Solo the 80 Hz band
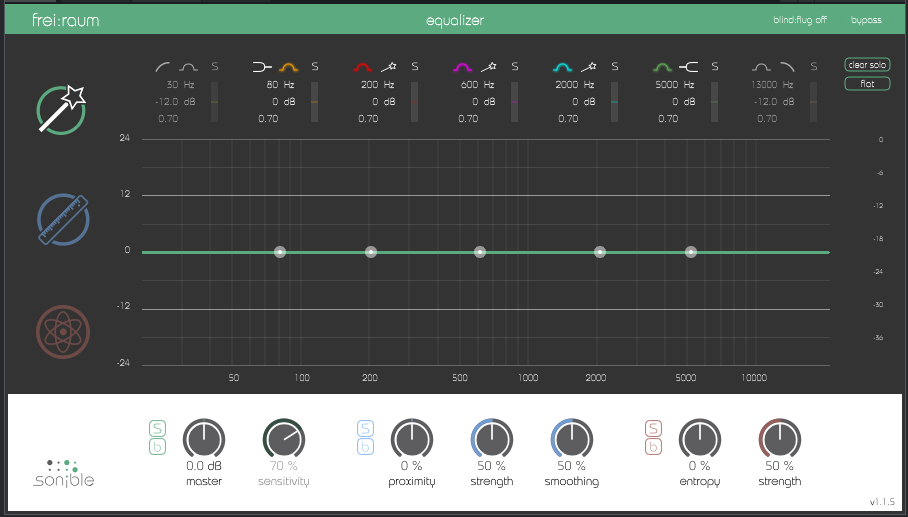This screenshot has height=517, width=908. pos(315,67)
